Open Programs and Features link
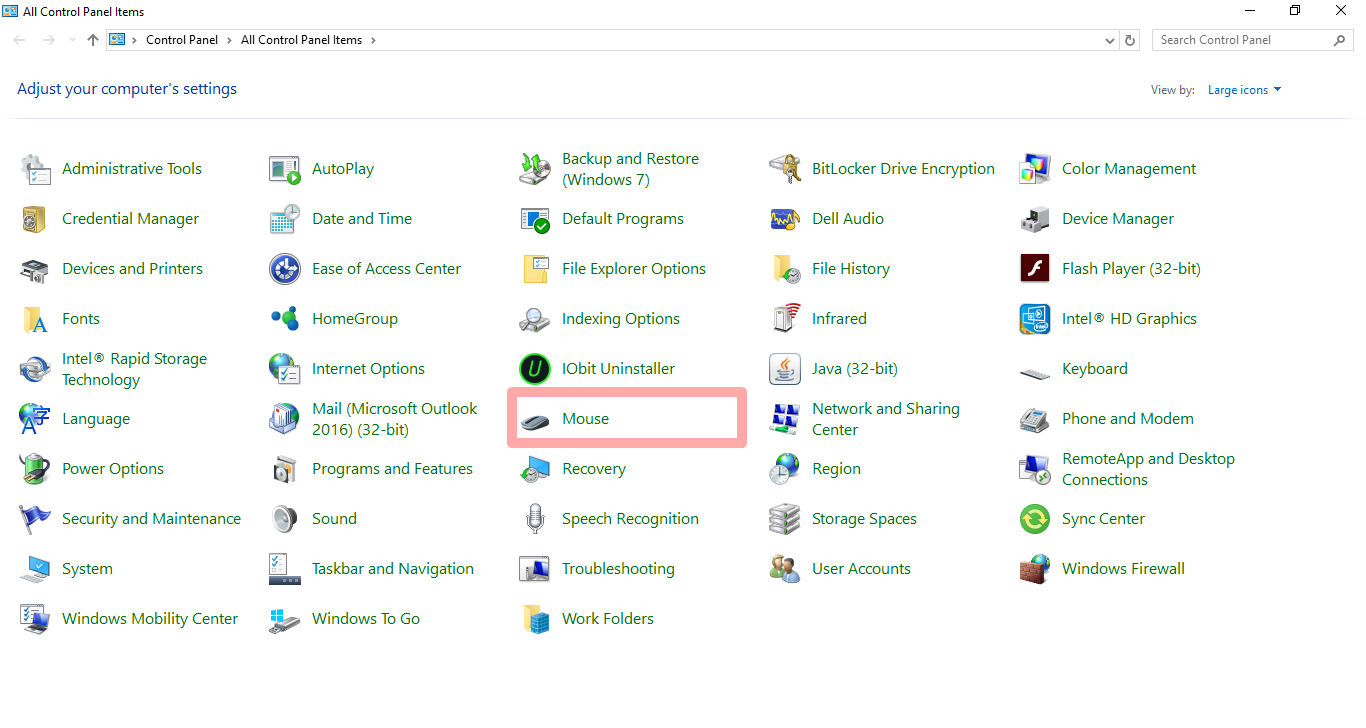This screenshot has height=728, width=1366. [x=392, y=469]
